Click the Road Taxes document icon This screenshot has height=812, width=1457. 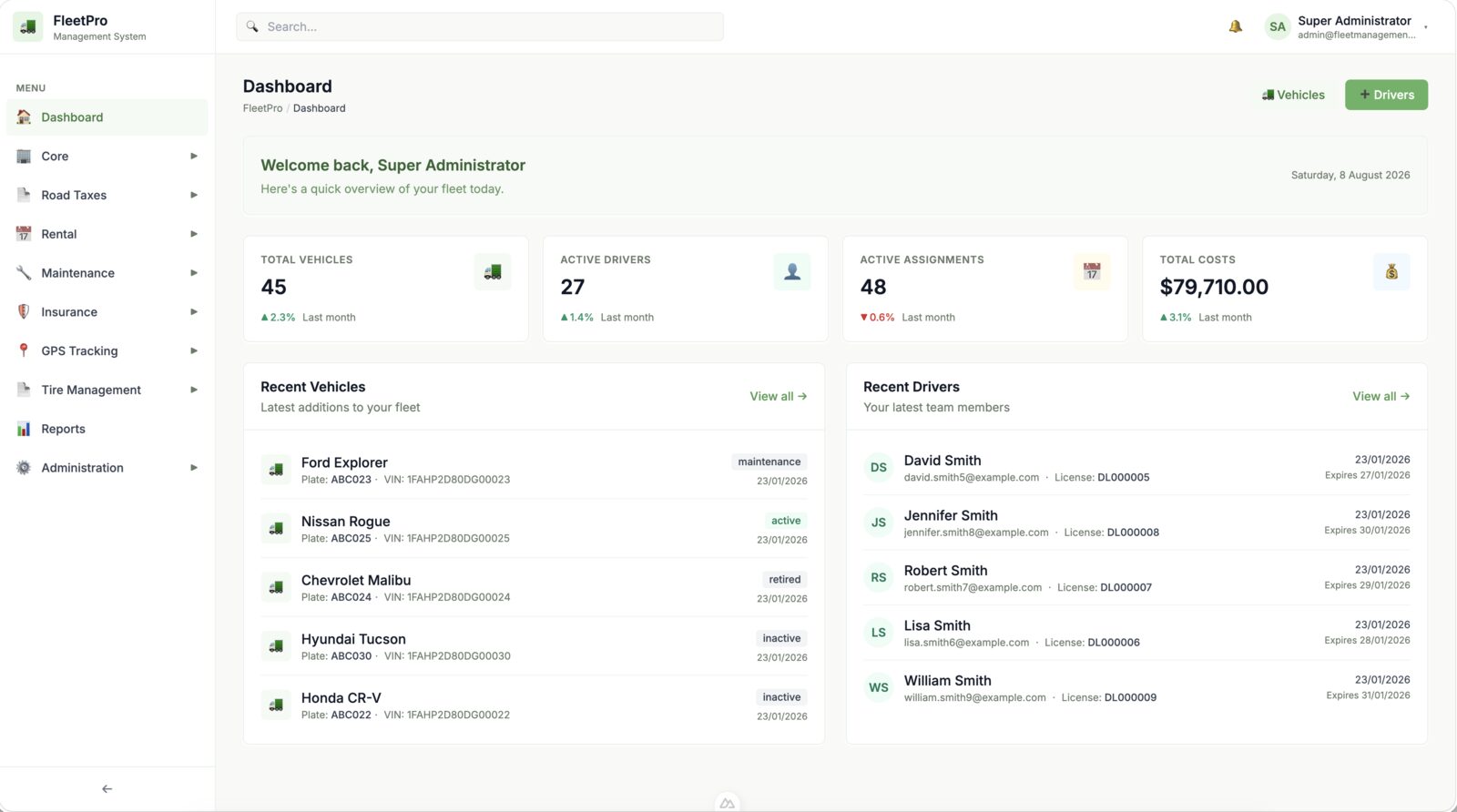click(24, 195)
